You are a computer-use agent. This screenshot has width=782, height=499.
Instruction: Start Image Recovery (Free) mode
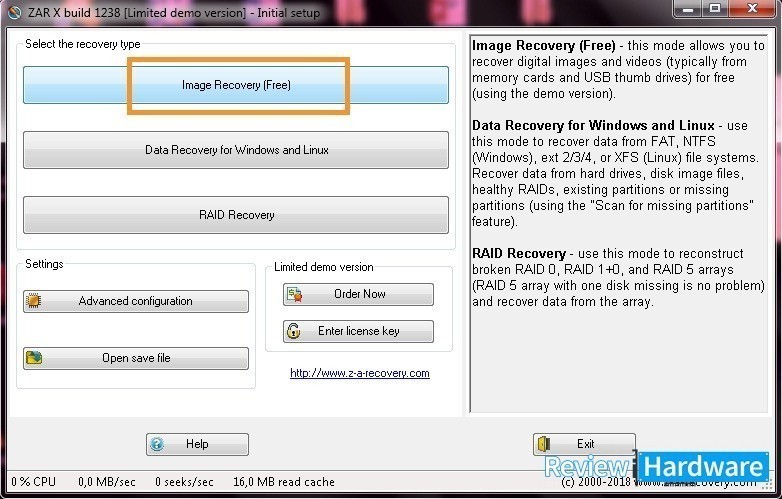[x=235, y=85]
